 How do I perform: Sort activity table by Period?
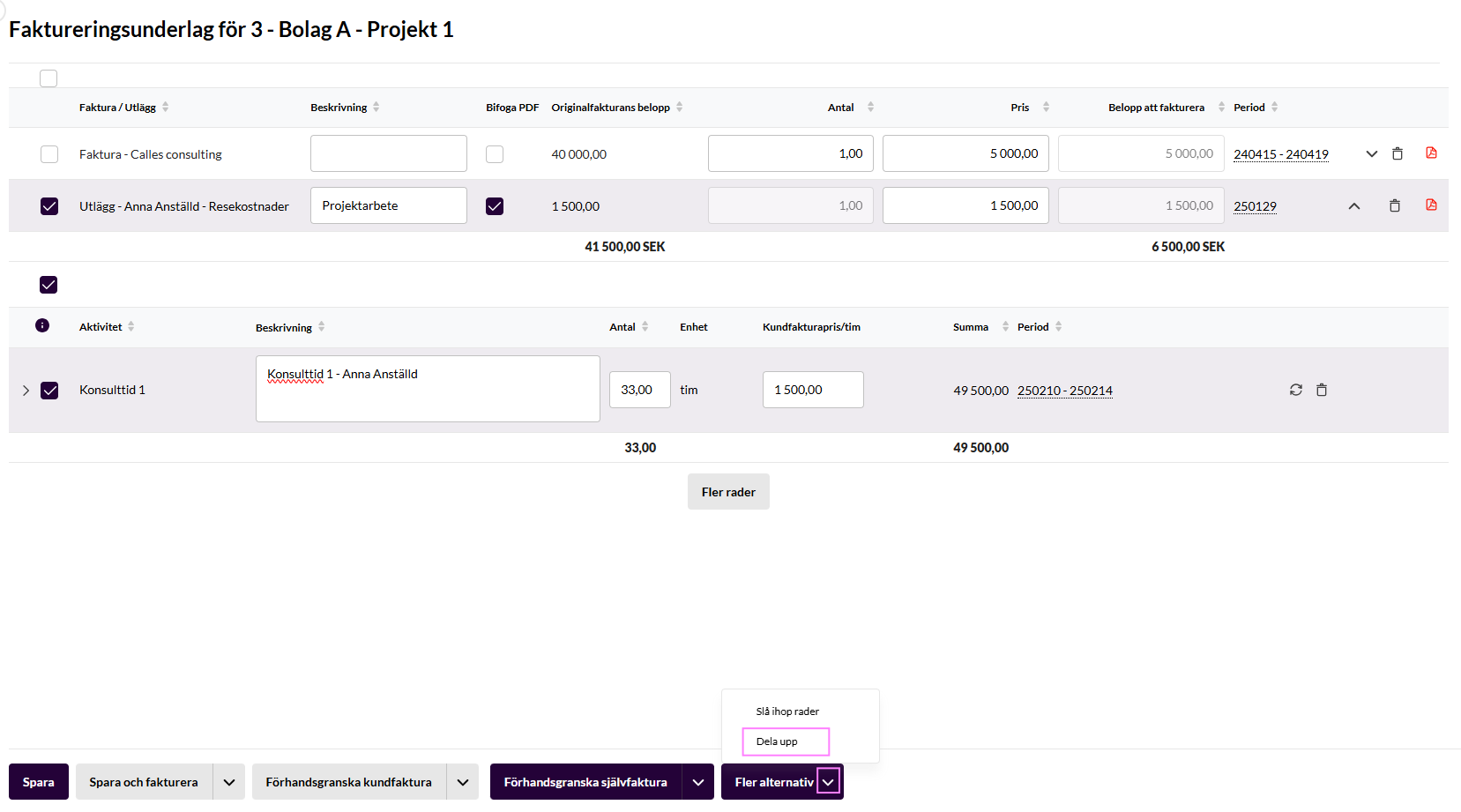pos(1059,326)
